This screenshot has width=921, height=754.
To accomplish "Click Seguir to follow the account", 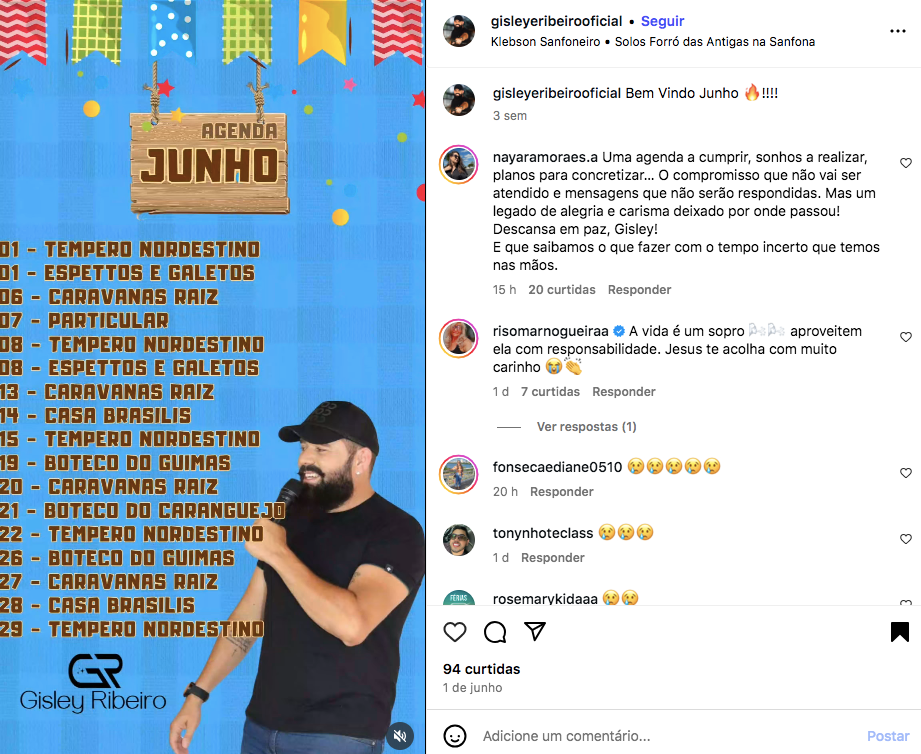I will click(x=663, y=21).
